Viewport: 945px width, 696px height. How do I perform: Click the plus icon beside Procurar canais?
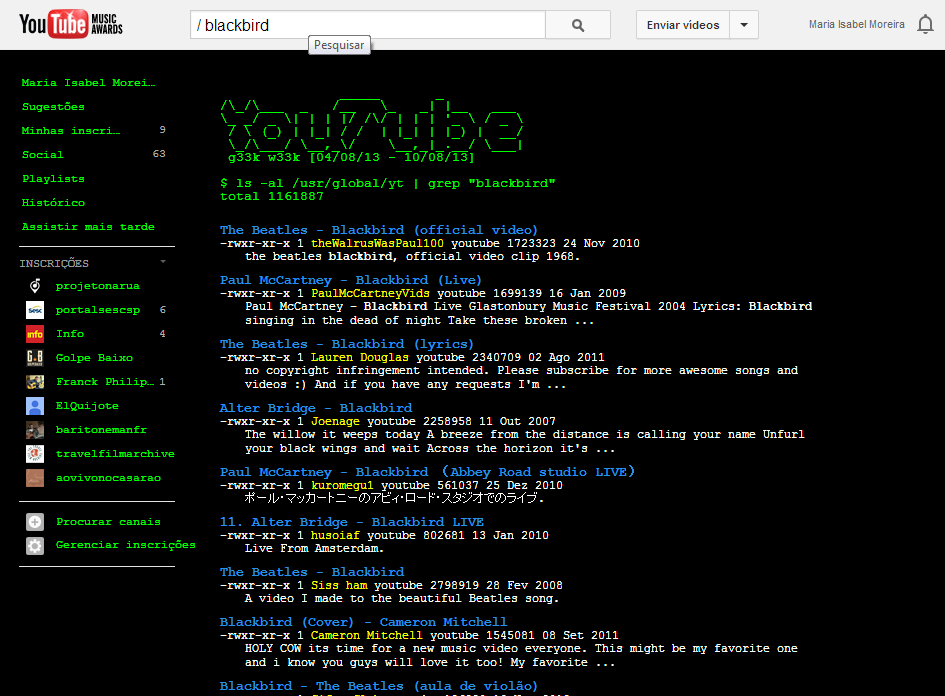click(35, 522)
